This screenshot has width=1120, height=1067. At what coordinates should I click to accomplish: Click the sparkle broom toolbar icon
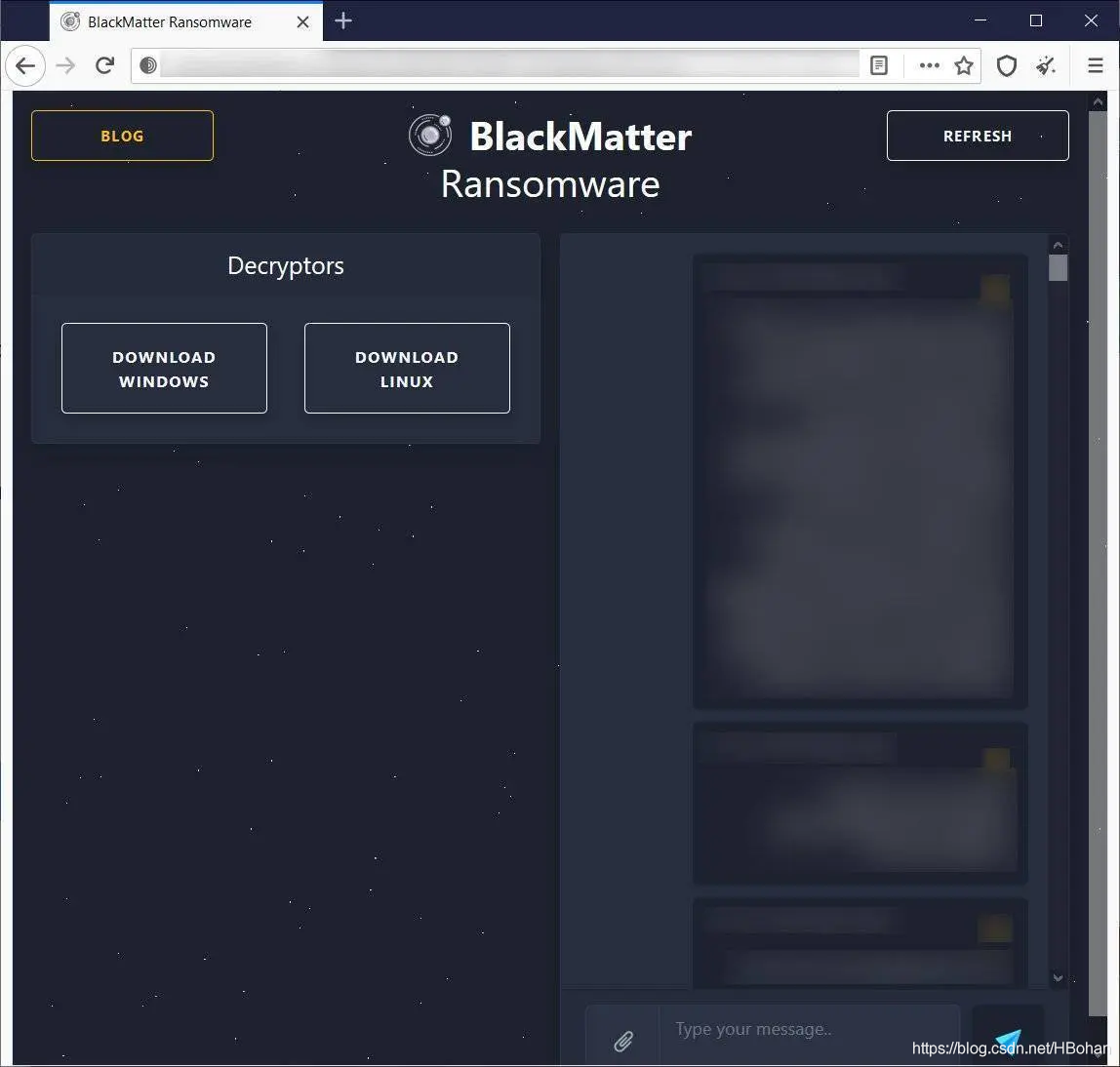tap(1047, 65)
